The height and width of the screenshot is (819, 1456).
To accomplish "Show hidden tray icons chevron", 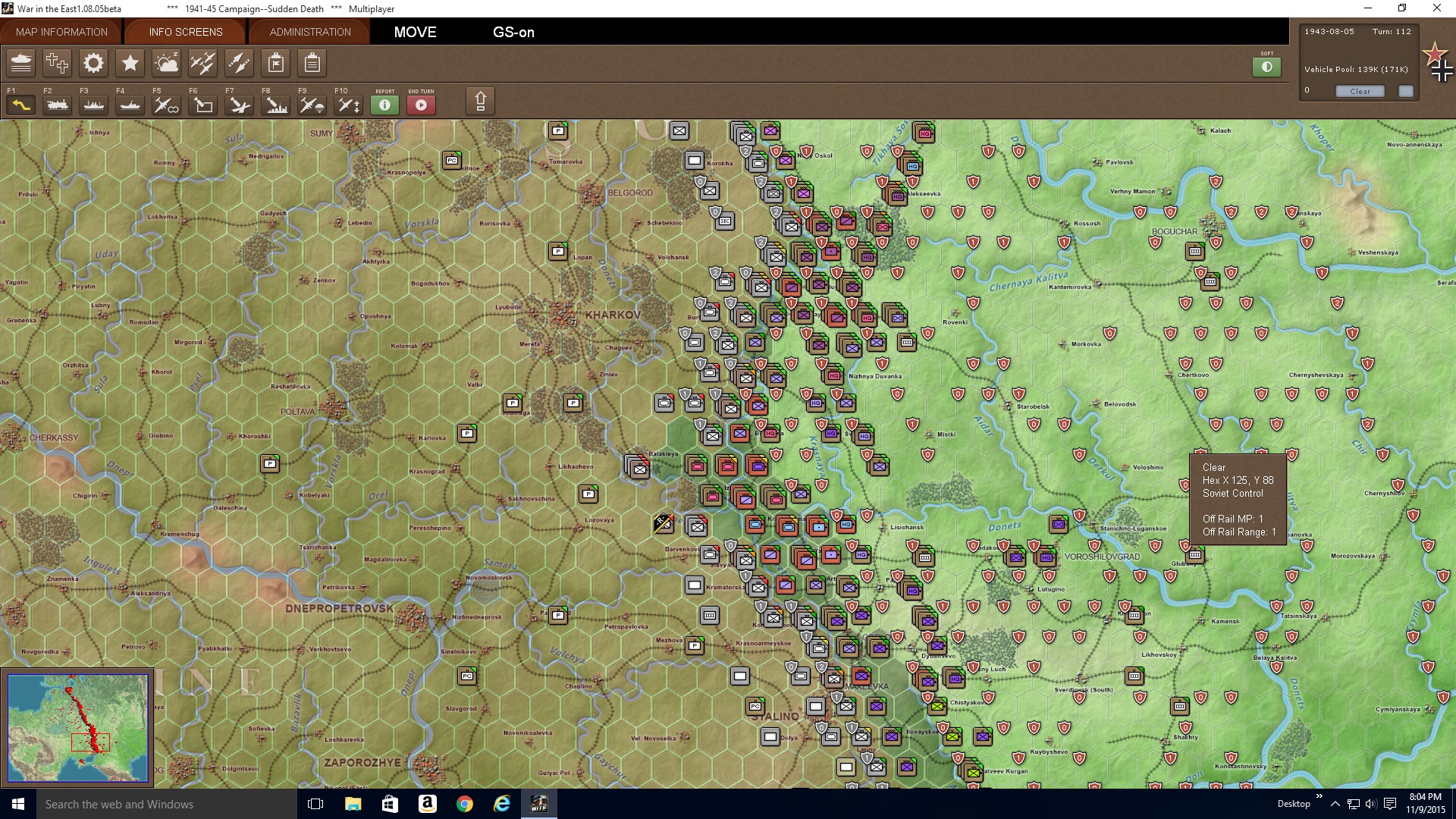I will tap(1335, 804).
